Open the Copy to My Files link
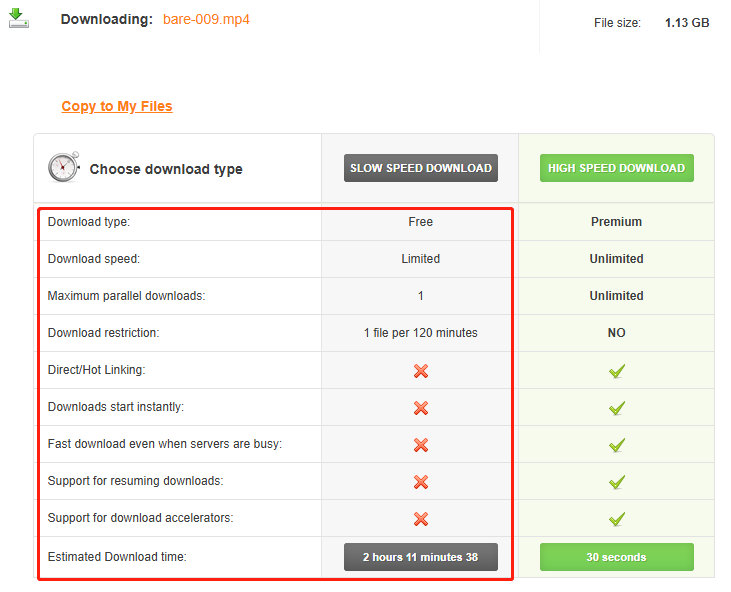 (117, 106)
